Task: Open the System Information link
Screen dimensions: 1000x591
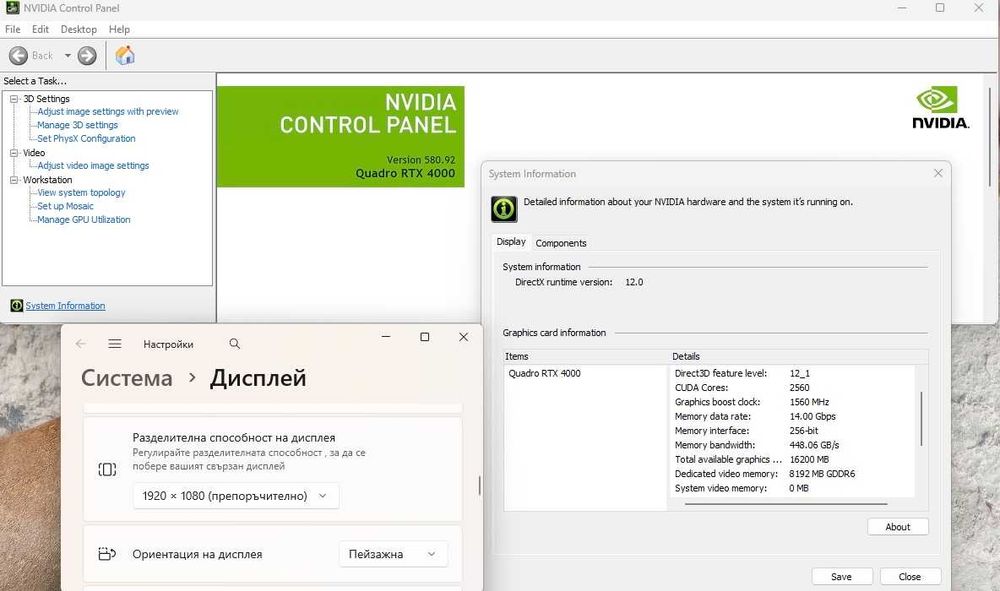Action: tap(65, 306)
